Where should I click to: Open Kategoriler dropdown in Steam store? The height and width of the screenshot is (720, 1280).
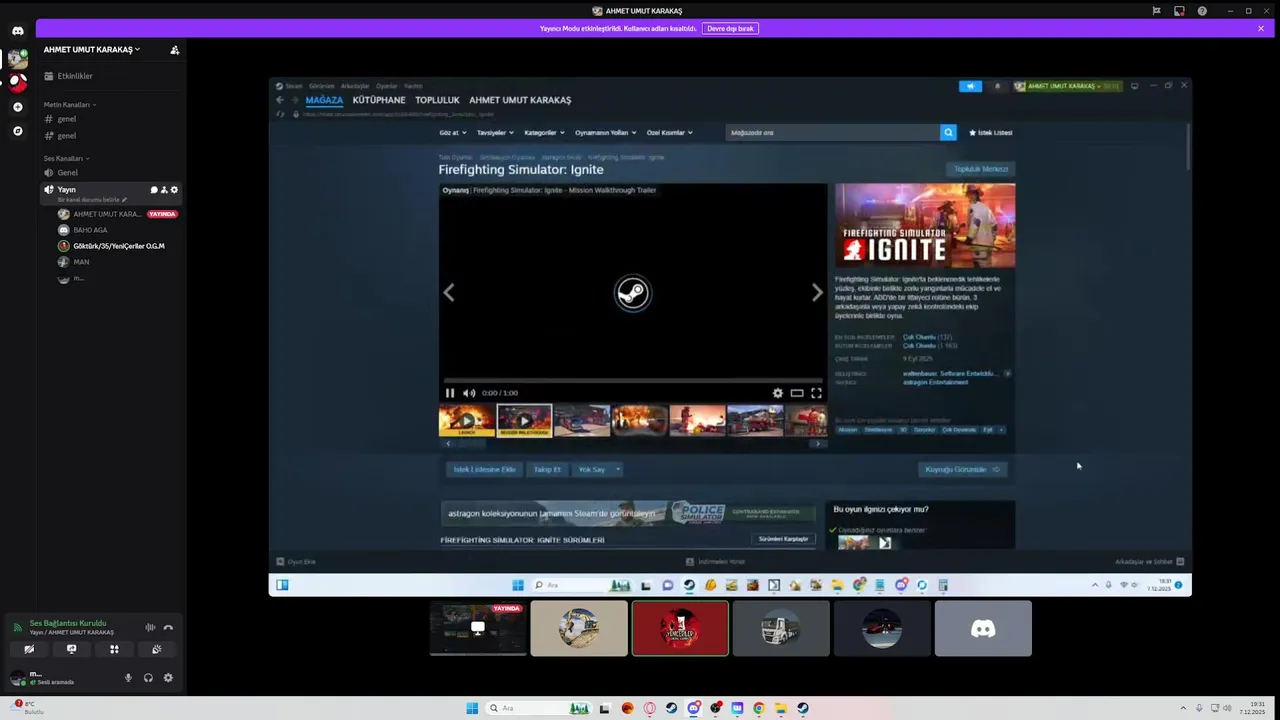pyautogui.click(x=544, y=133)
